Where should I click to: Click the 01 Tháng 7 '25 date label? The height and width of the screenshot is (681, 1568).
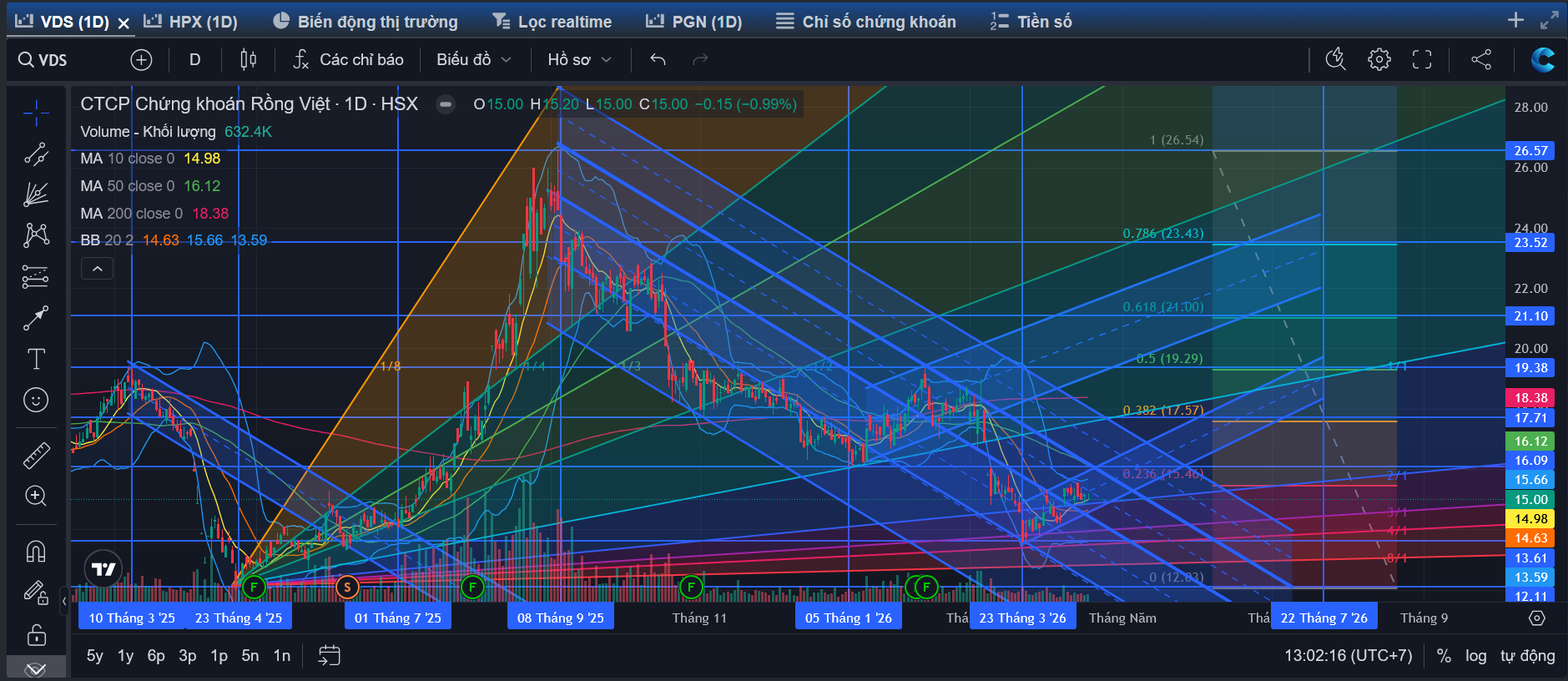click(398, 618)
